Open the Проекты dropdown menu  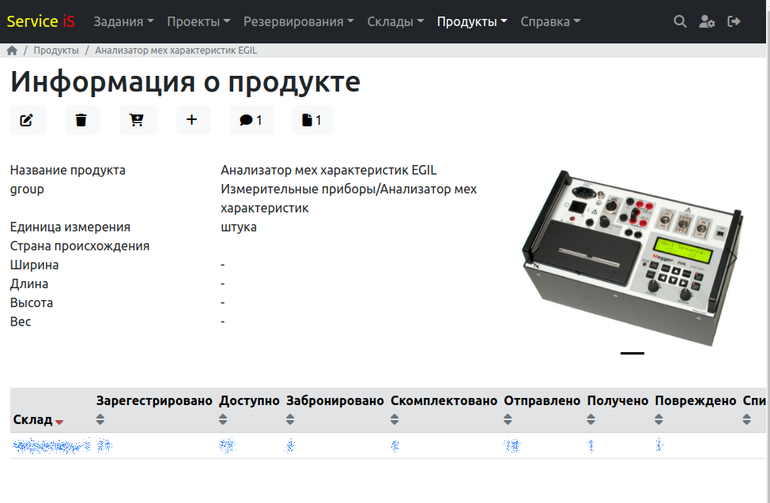pyautogui.click(x=198, y=22)
